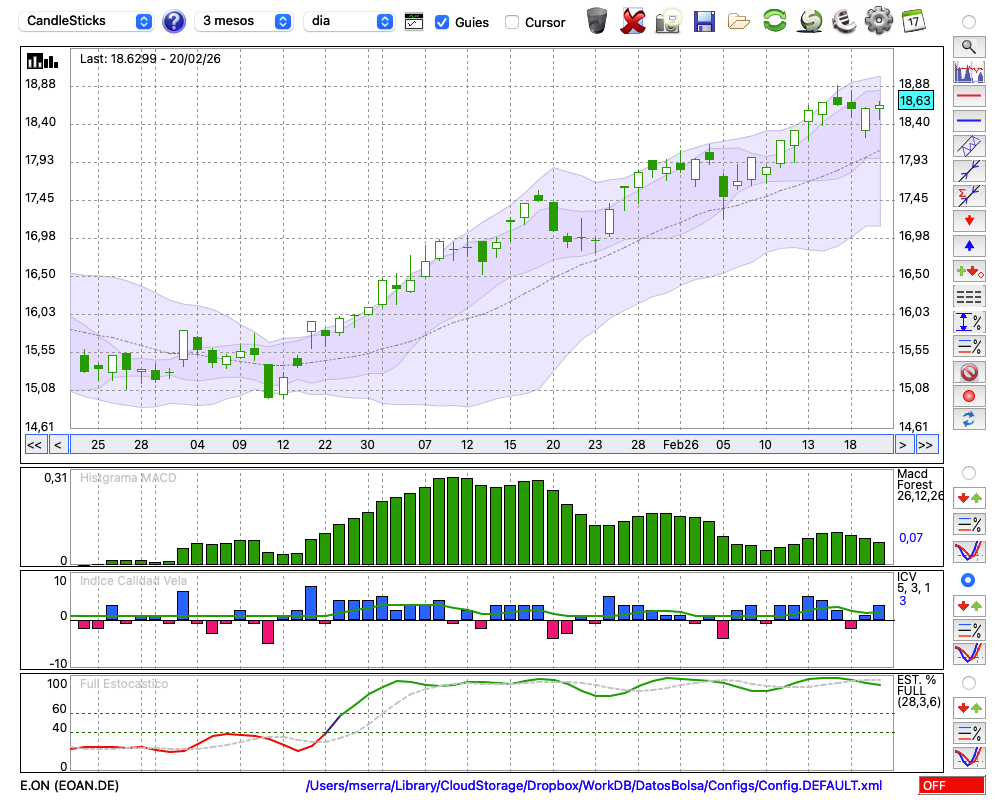Click the Feb26 date axis label
Screen dimensions: 1000x800
pos(680,445)
